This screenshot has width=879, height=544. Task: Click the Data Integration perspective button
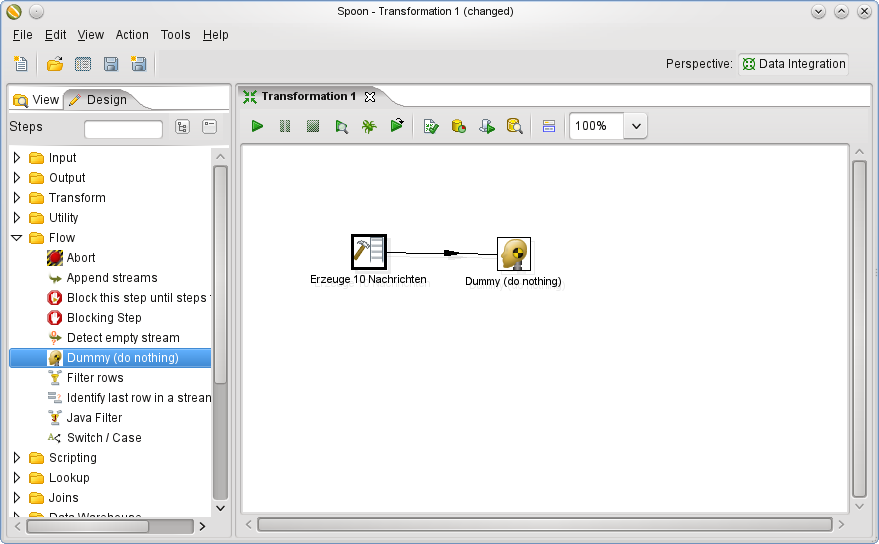pos(794,64)
